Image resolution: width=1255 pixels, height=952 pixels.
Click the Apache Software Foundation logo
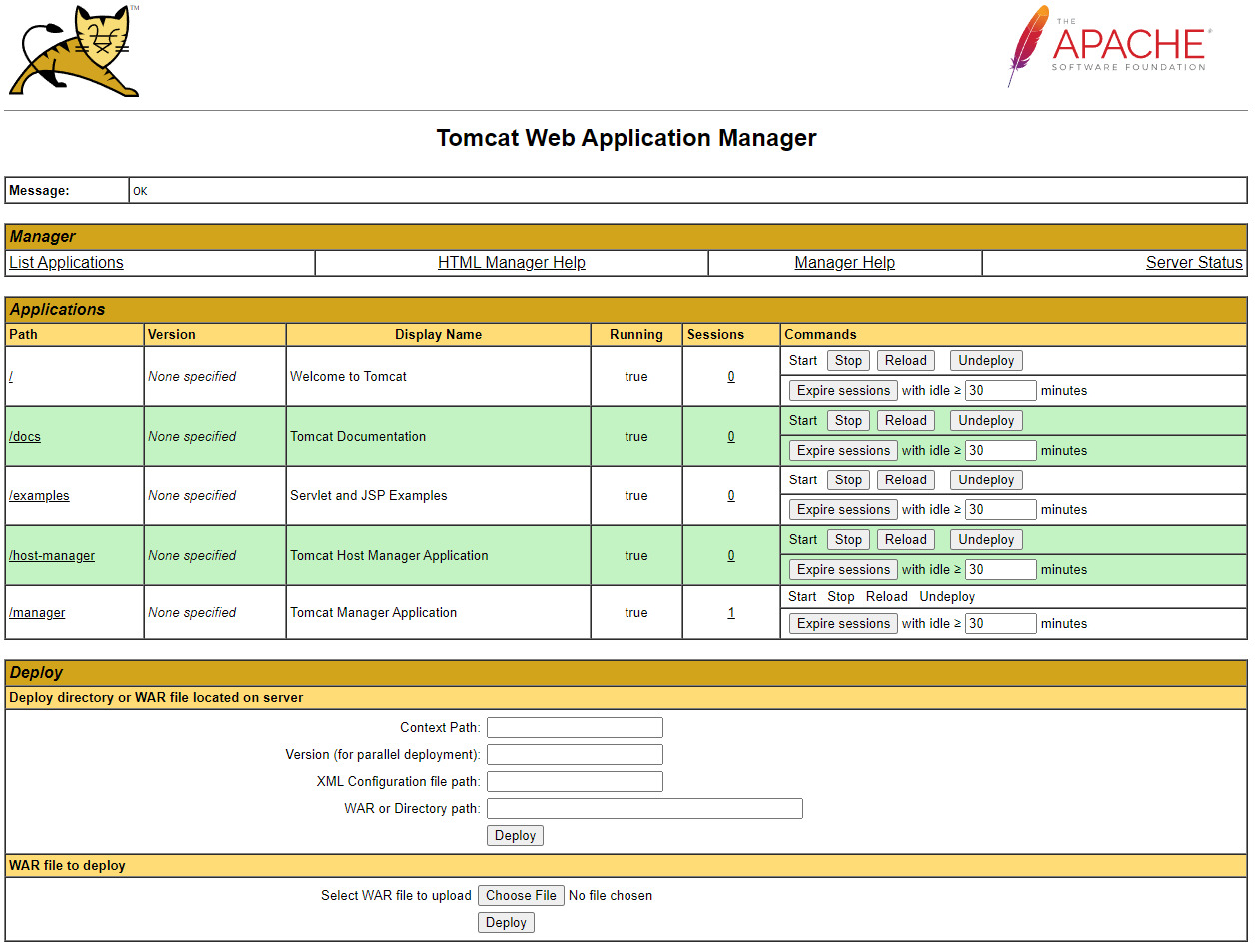1109,47
